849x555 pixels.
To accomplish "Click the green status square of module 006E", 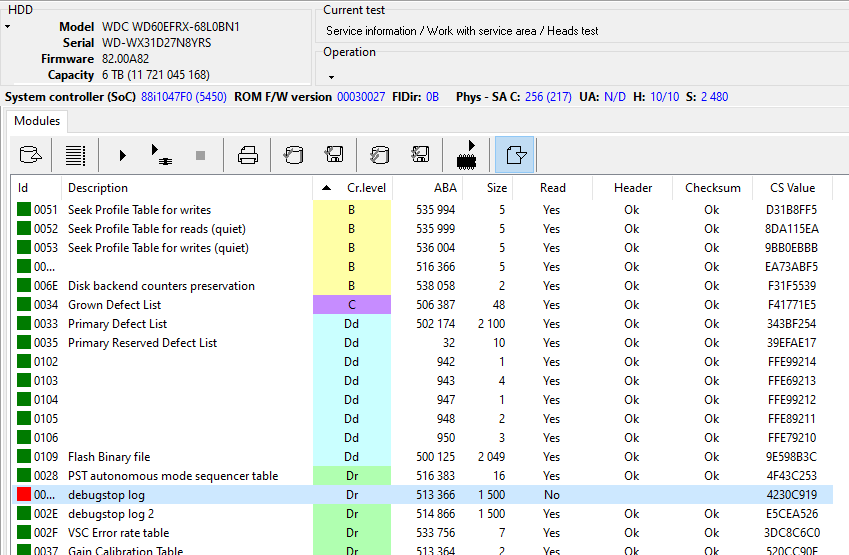I will click(24, 285).
